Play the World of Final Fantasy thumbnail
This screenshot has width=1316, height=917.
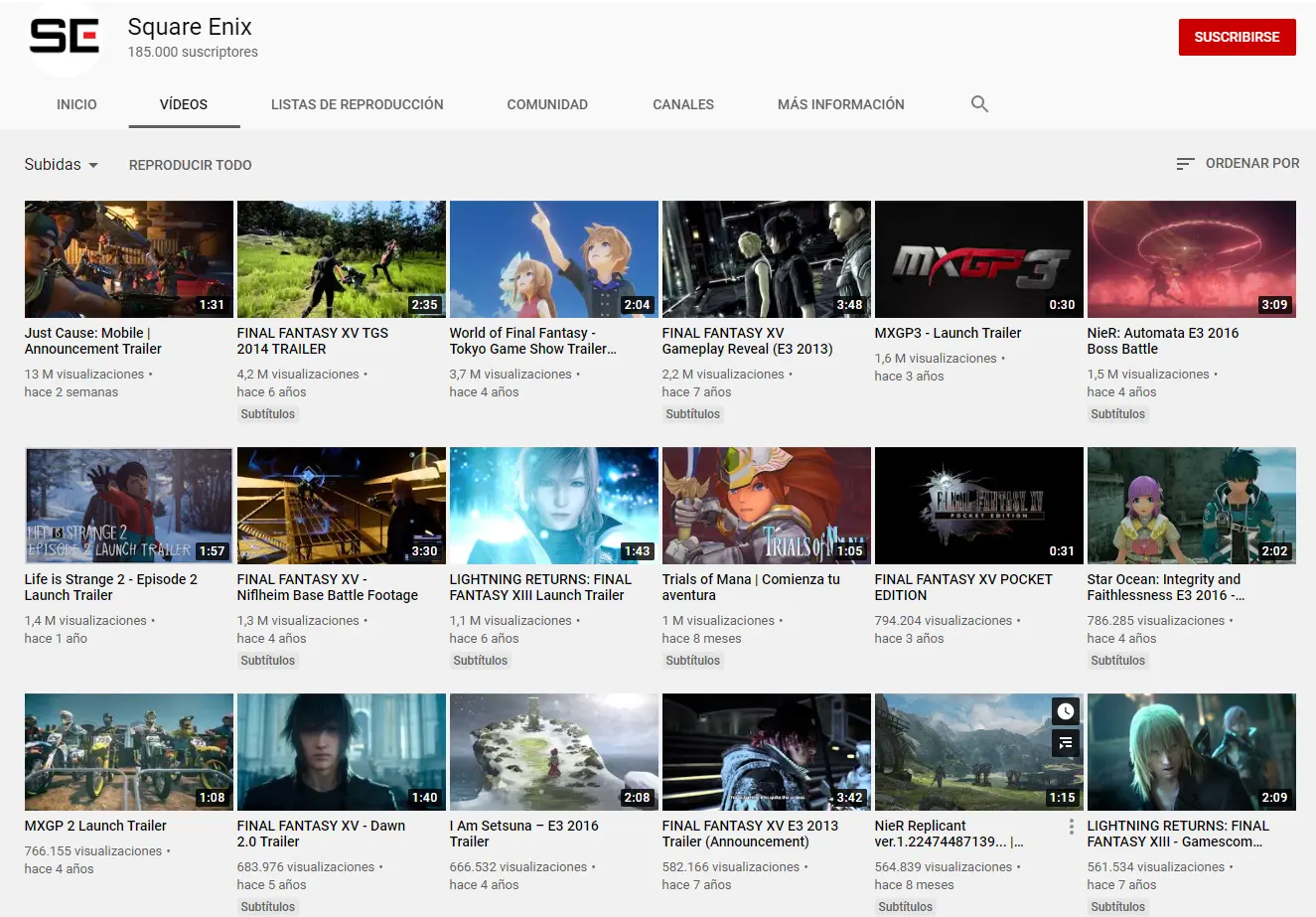tap(554, 259)
